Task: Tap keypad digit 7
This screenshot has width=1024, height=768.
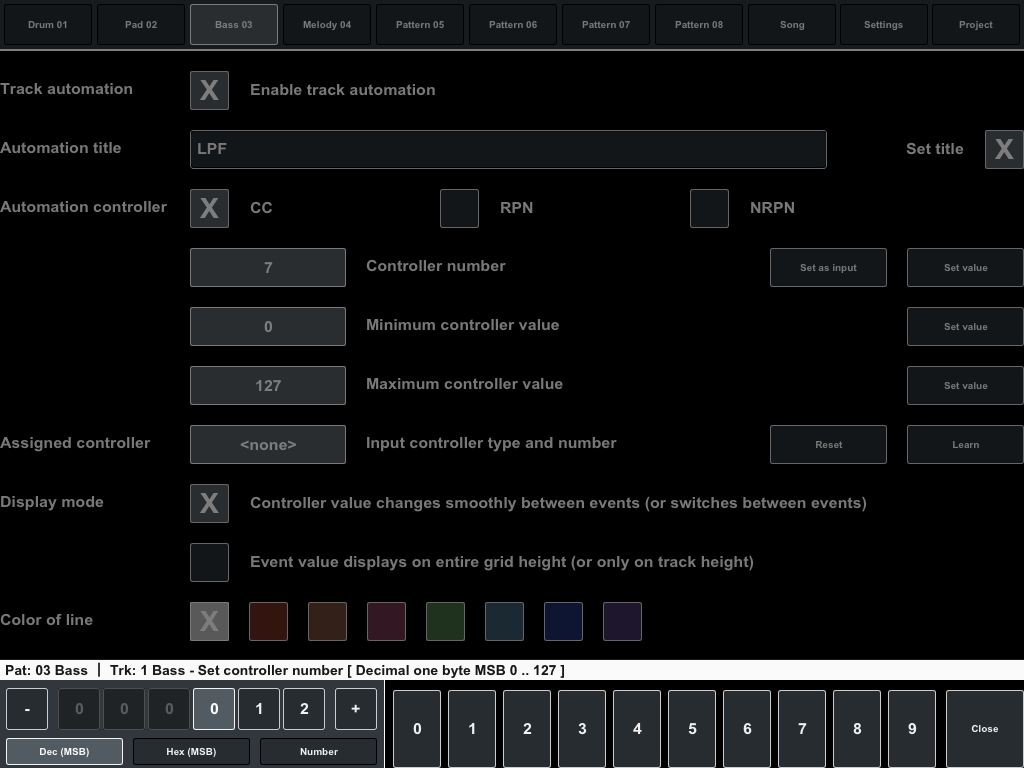Action: coord(802,729)
